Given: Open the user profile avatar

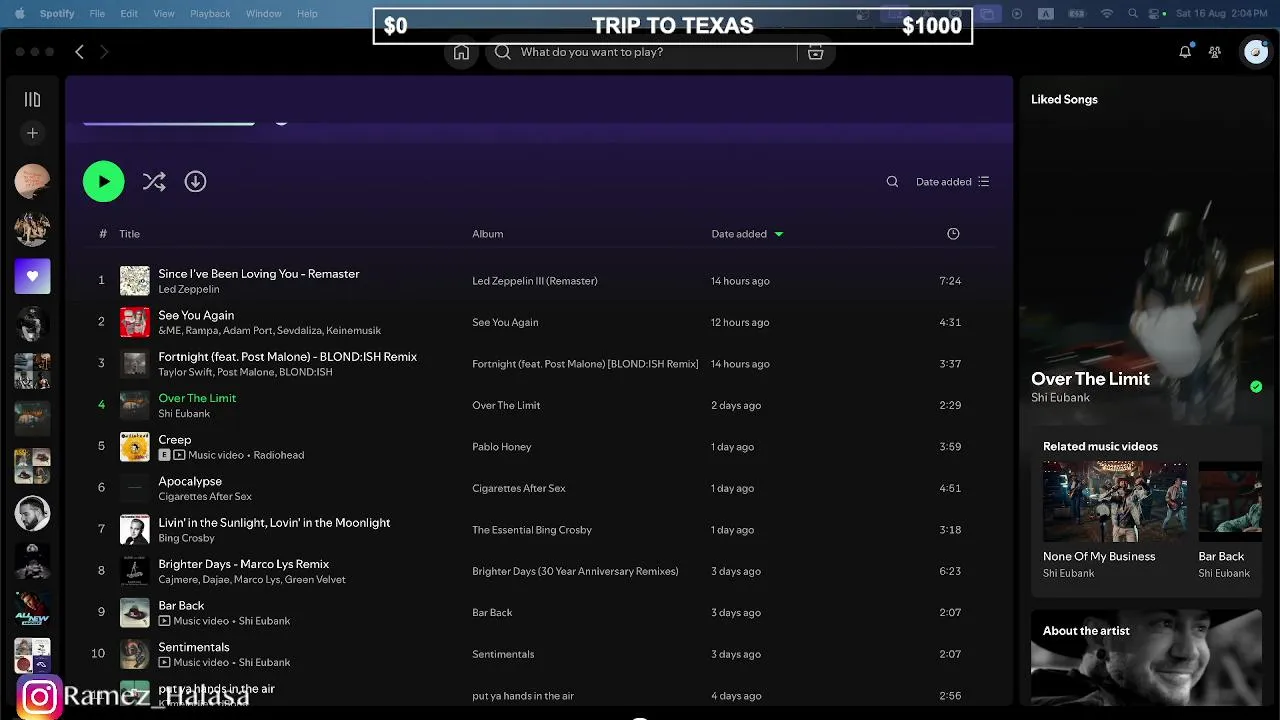Looking at the screenshot, I should [x=1256, y=52].
